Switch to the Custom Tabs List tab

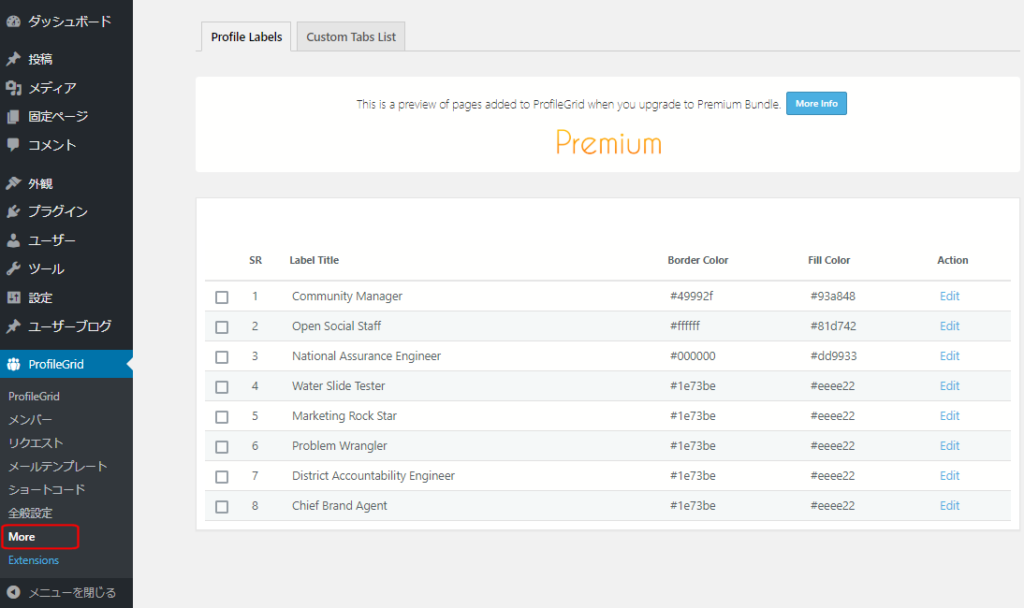click(x=350, y=37)
